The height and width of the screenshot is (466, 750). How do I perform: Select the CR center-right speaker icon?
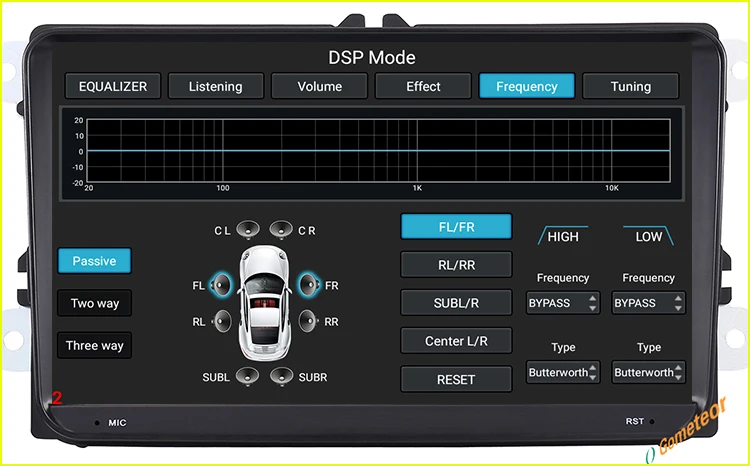click(281, 230)
